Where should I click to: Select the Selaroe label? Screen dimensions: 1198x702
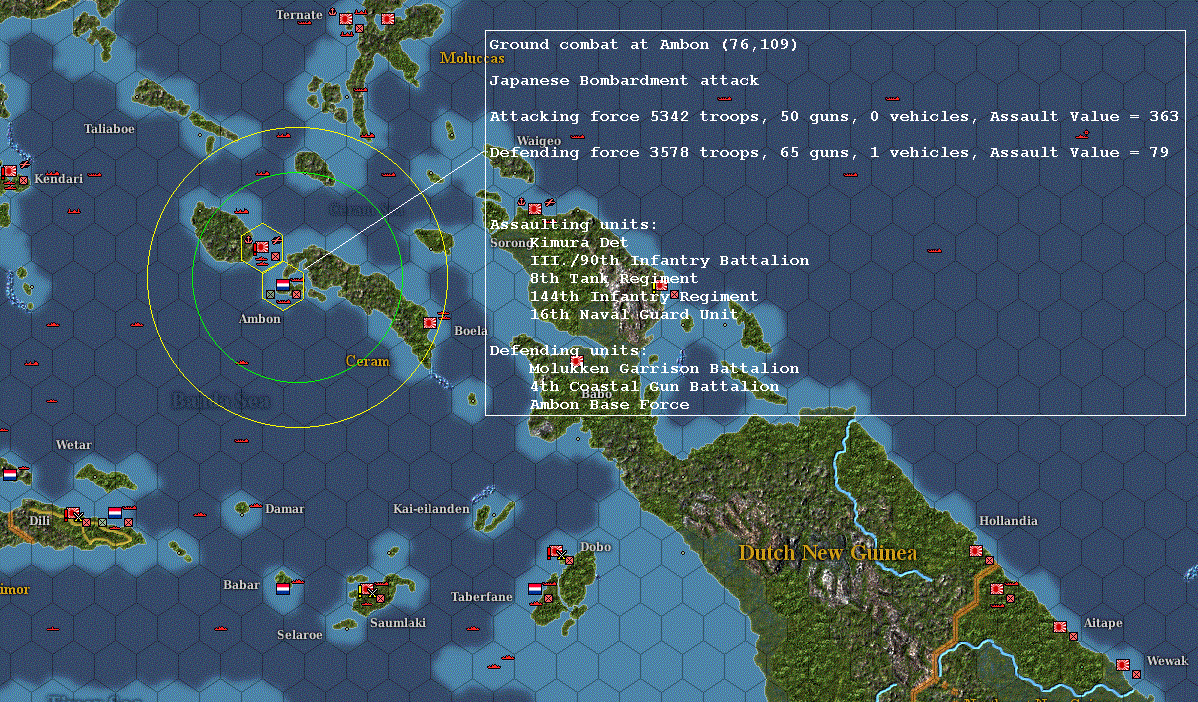tap(300, 635)
